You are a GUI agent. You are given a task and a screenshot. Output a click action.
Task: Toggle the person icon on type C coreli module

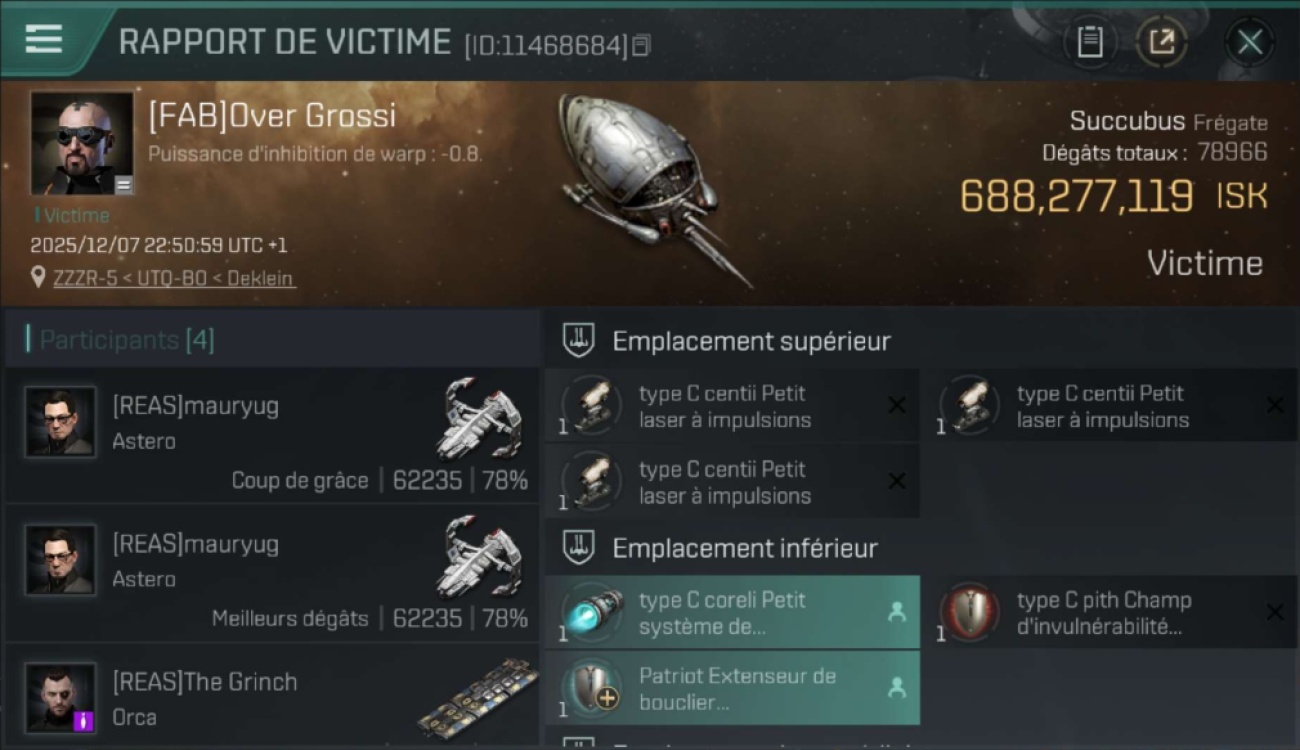pos(897,612)
